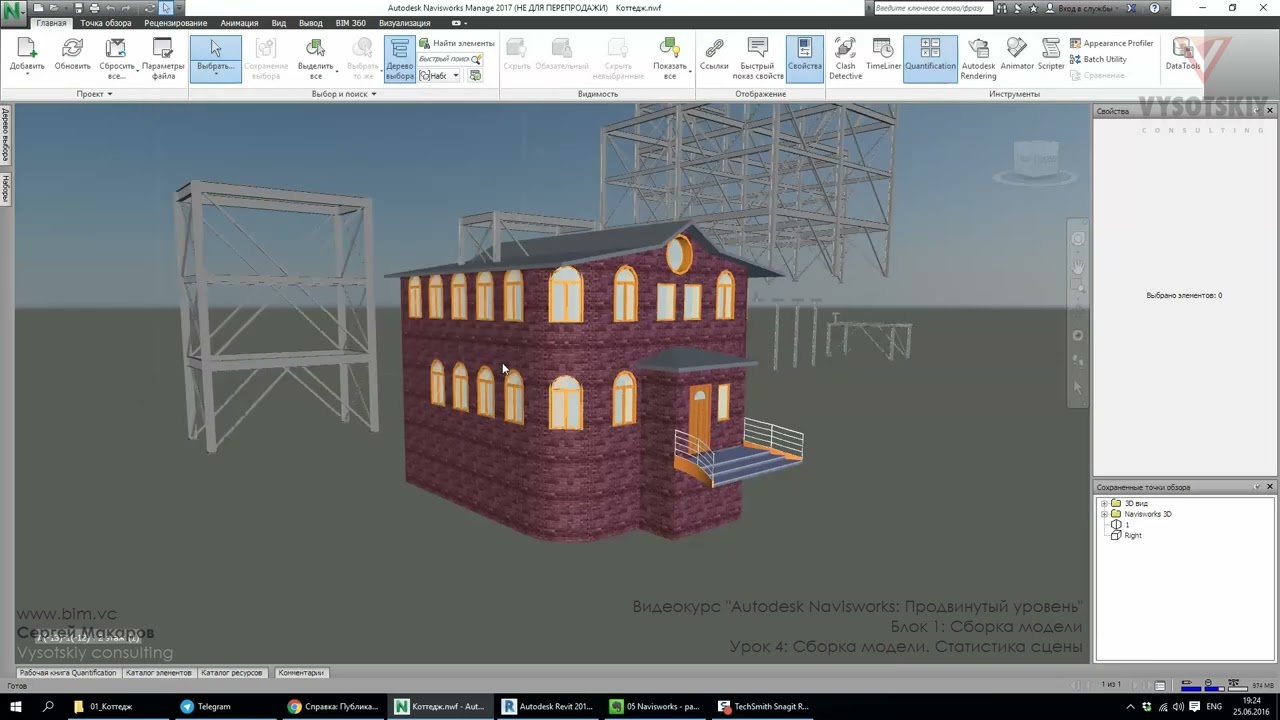Open the Animator tool

1017,56
